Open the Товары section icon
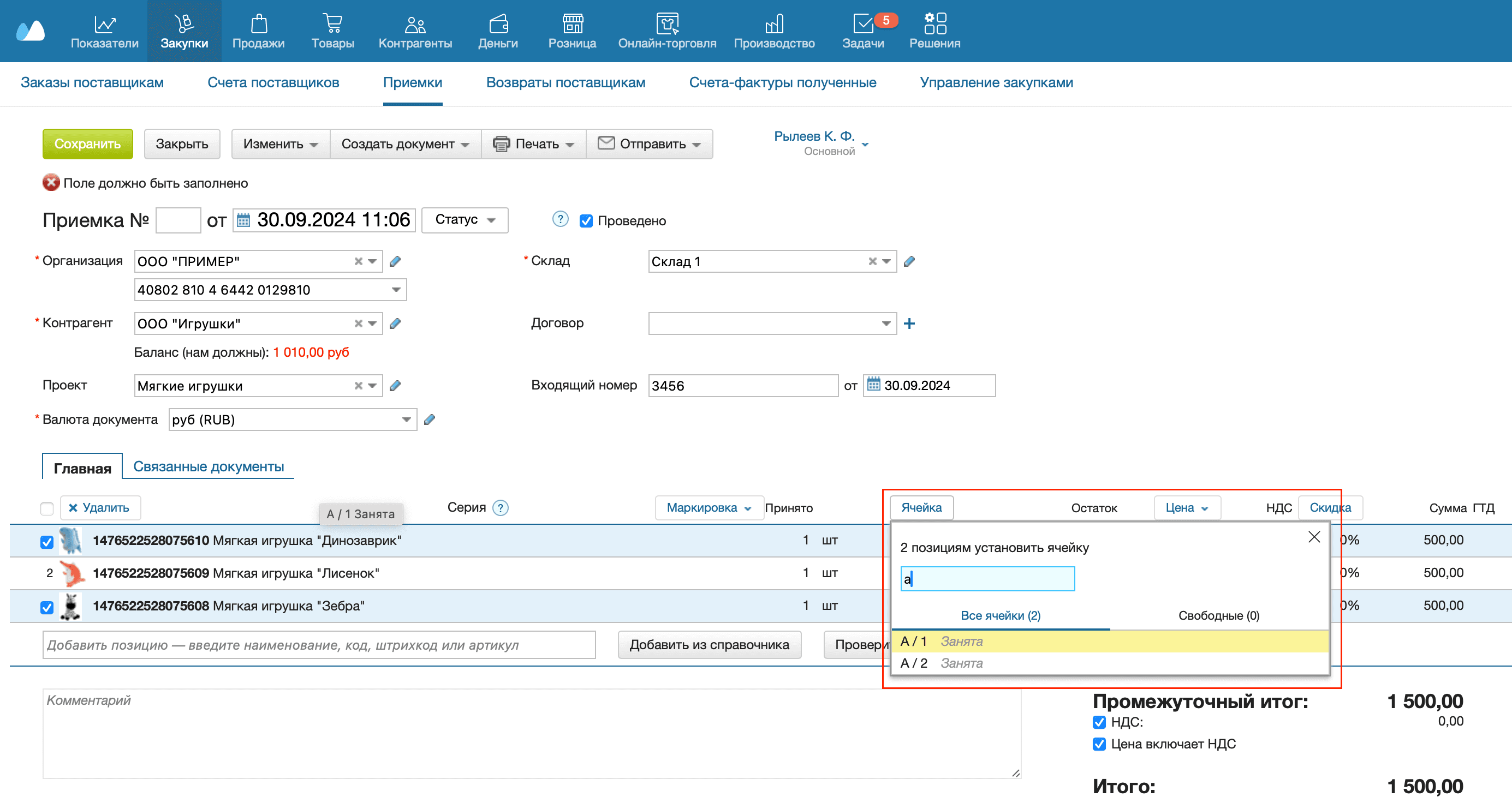The height and width of the screenshot is (803, 1512). pos(332,23)
